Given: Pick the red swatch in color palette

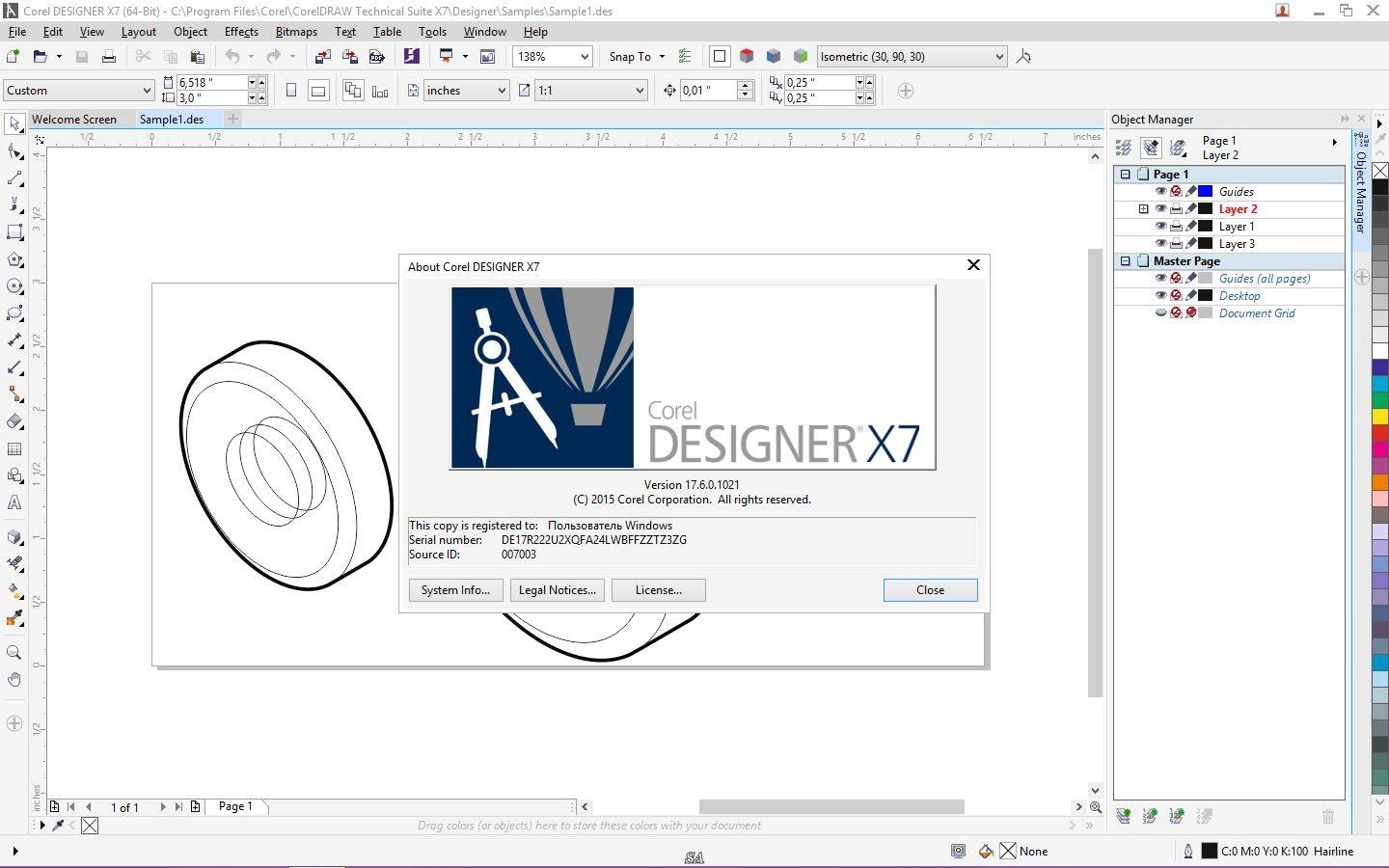Looking at the screenshot, I should point(1380,433).
